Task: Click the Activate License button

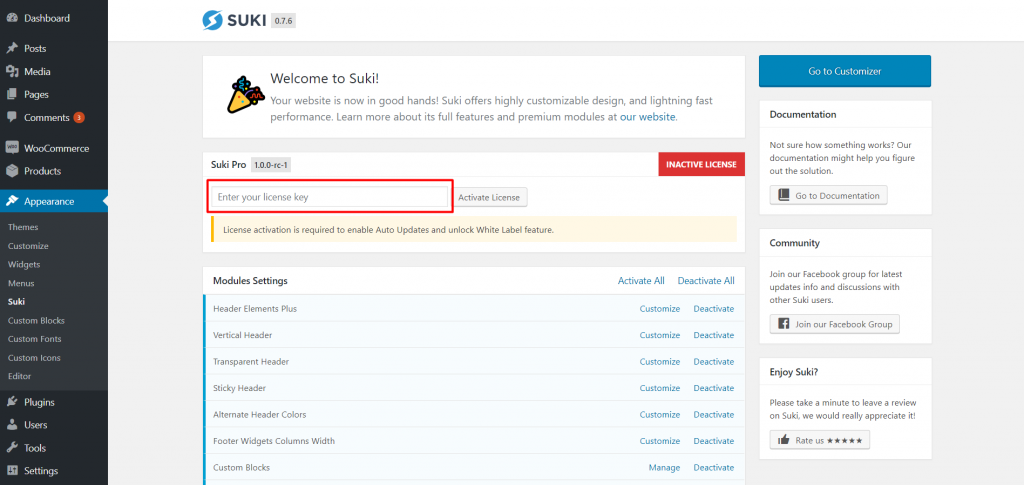Action: [x=489, y=197]
